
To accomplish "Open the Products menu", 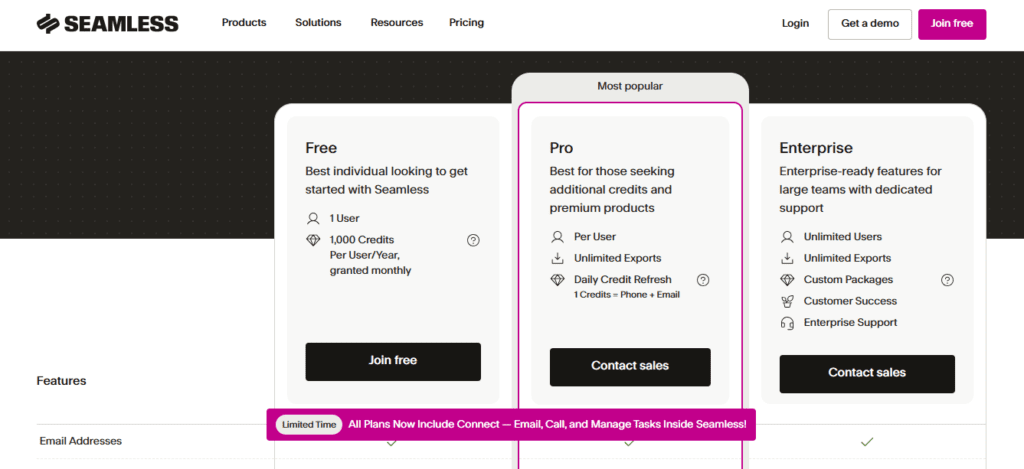I will pyautogui.click(x=244, y=23).
